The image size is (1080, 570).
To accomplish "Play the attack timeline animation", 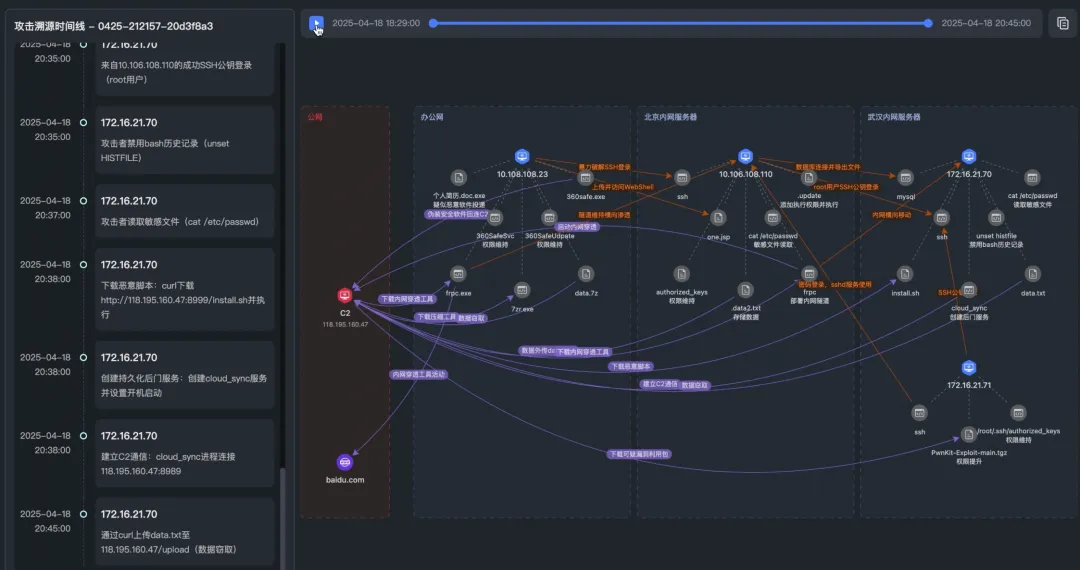I will (316, 23).
